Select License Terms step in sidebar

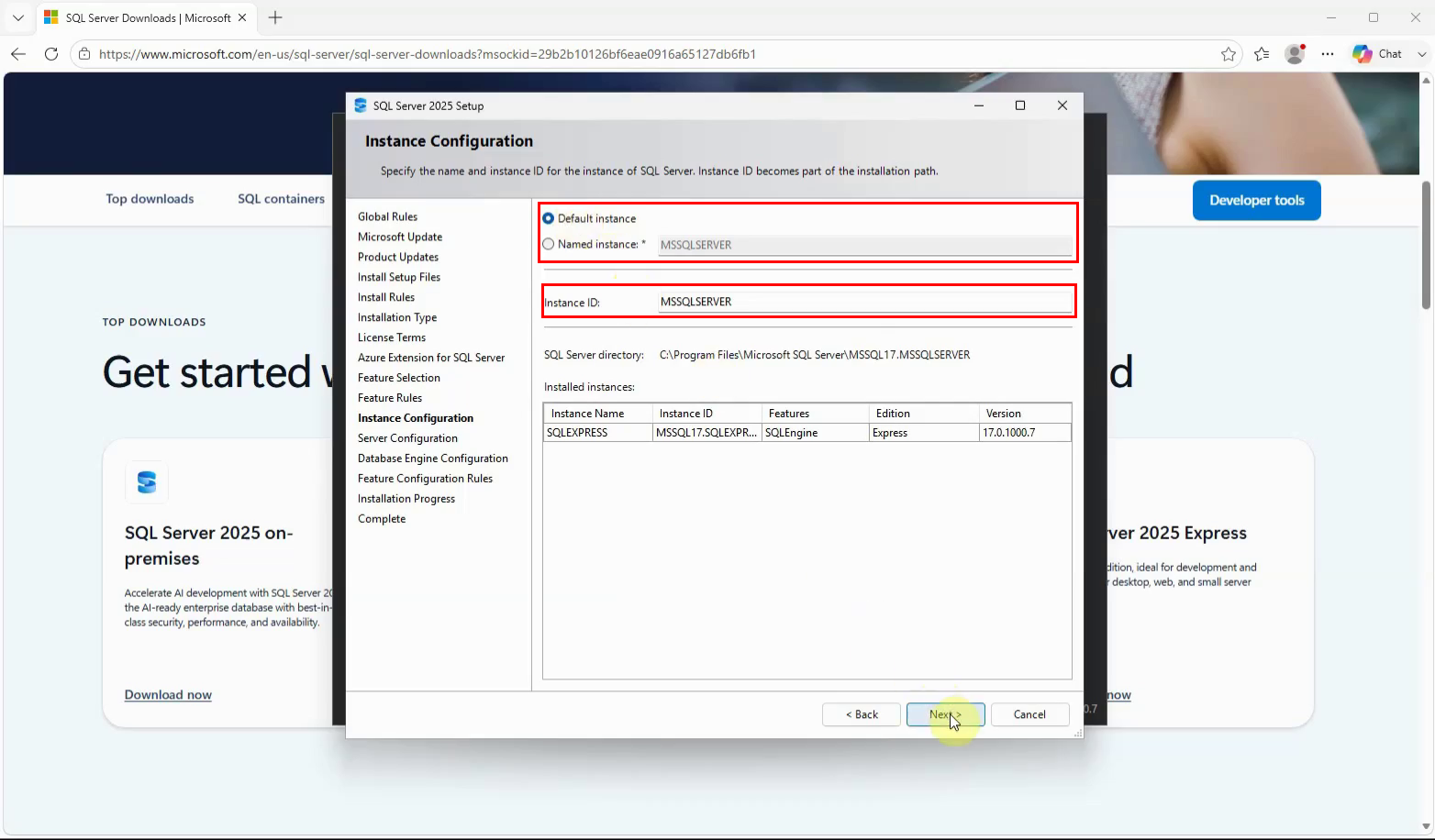coord(392,337)
